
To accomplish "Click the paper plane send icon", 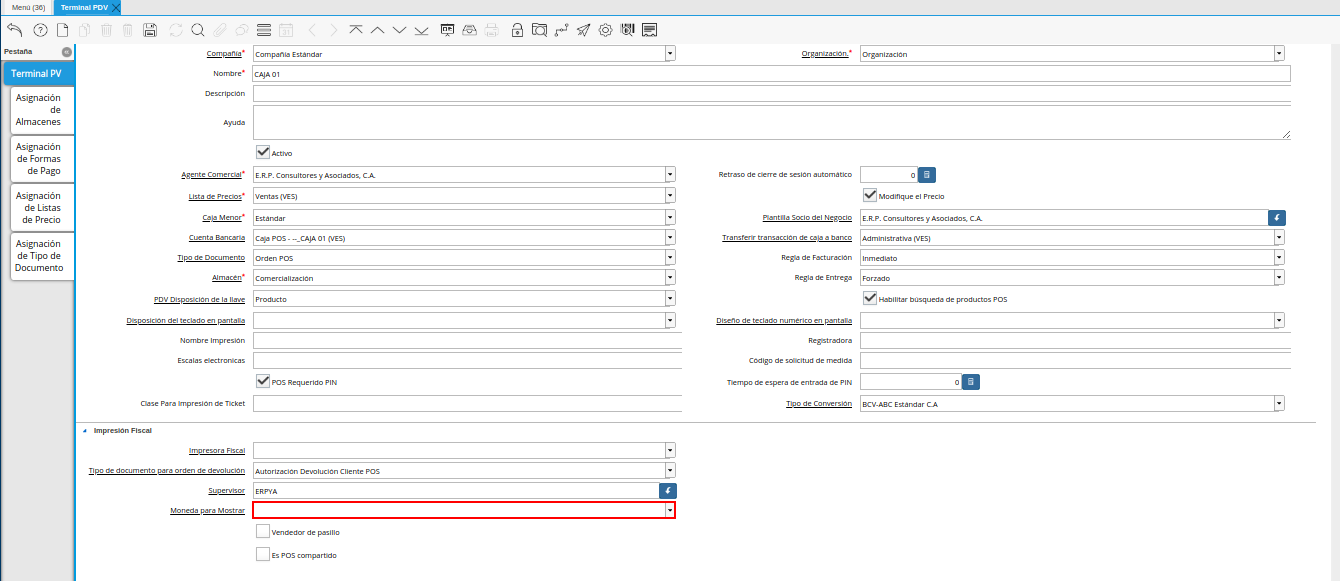I will (583, 30).
